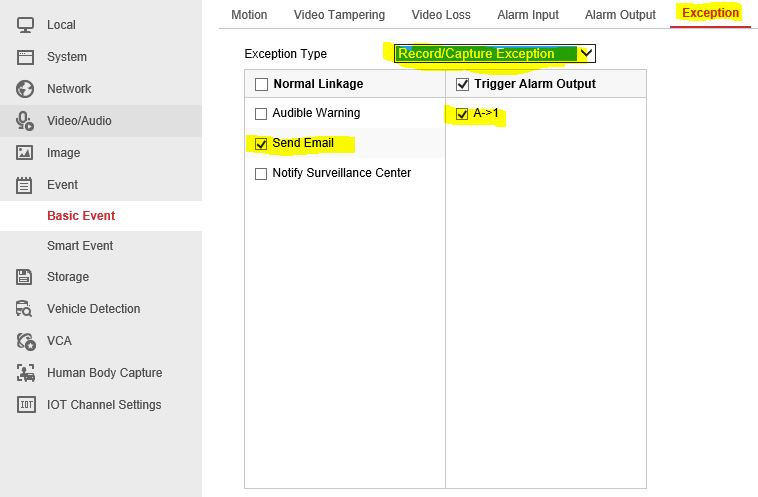The width and height of the screenshot is (758, 497).
Task: Open Human Body Capture icon
Action: pyautogui.click(x=26, y=373)
